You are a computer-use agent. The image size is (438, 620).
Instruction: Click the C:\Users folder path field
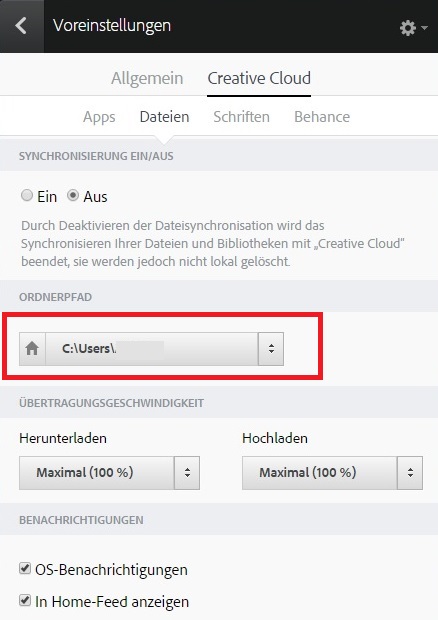[x=152, y=349]
